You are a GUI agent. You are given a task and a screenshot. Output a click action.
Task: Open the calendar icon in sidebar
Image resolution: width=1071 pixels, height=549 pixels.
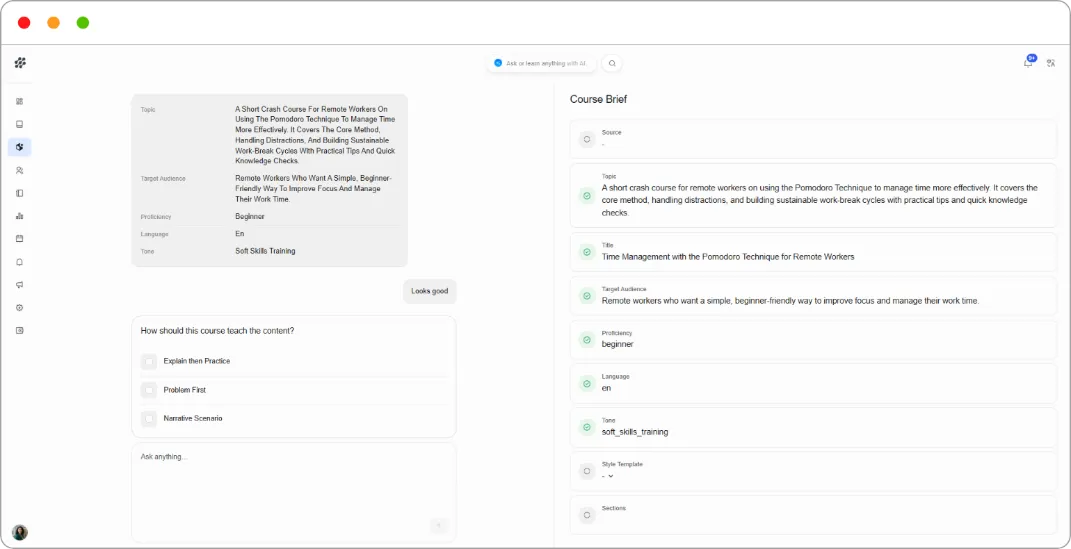coord(19,238)
